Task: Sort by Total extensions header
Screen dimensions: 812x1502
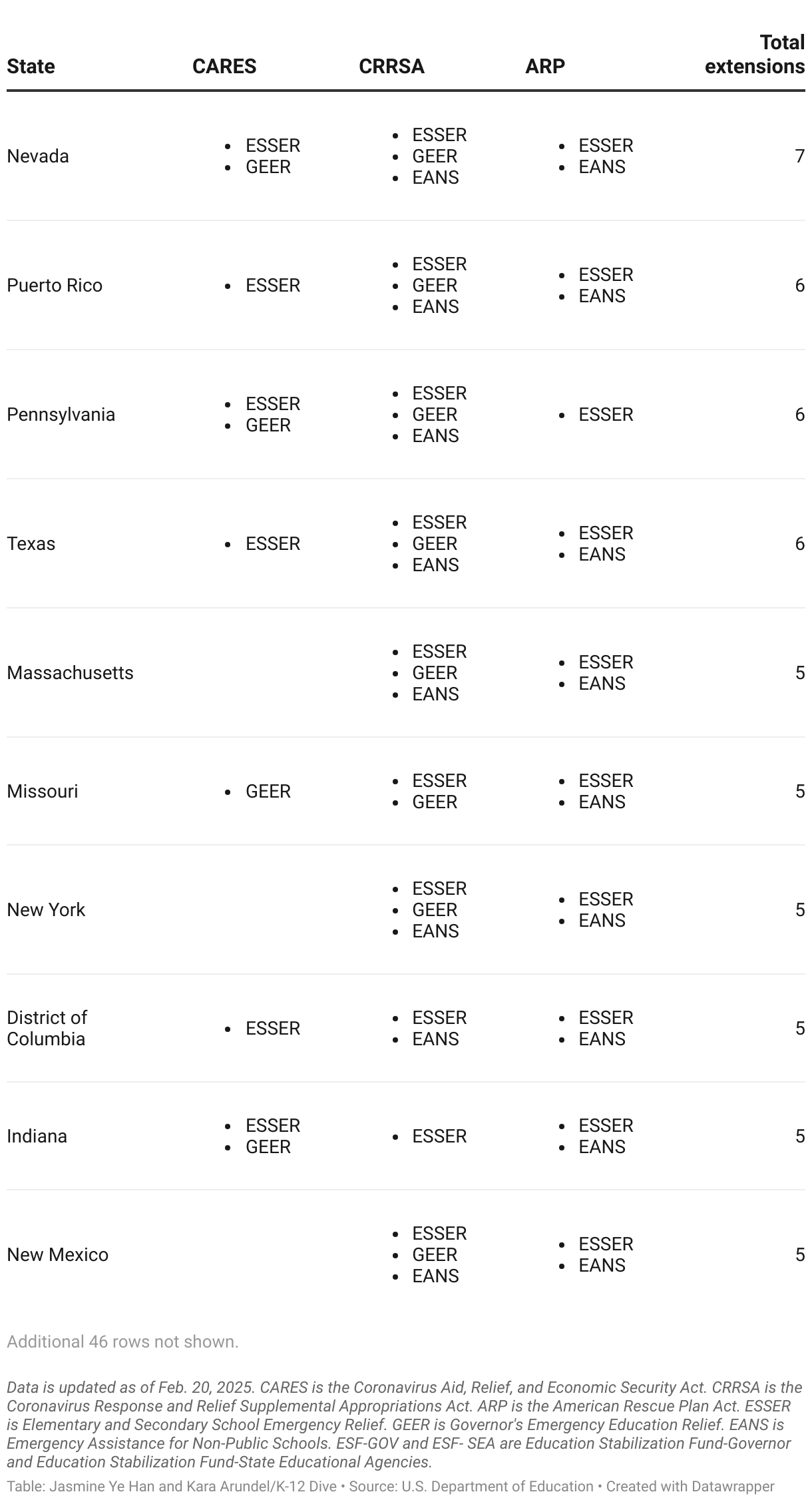Action: coord(755,55)
